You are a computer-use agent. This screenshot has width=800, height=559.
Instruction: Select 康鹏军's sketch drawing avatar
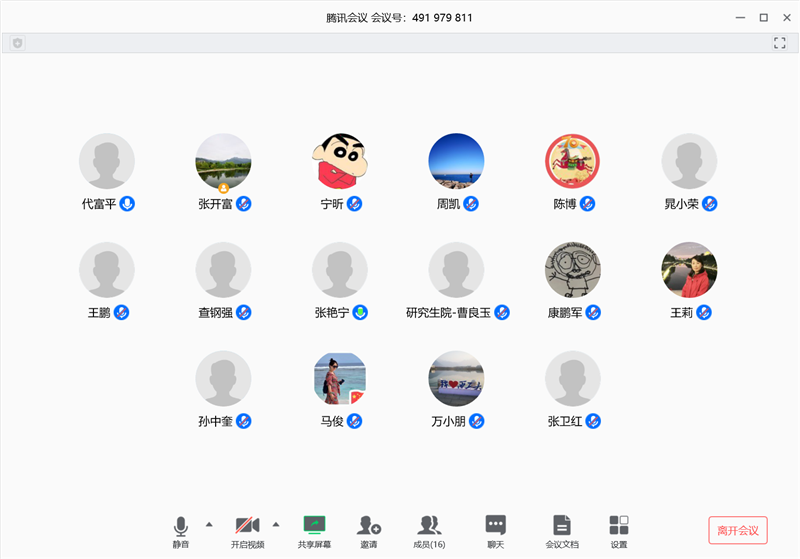coord(572,270)
